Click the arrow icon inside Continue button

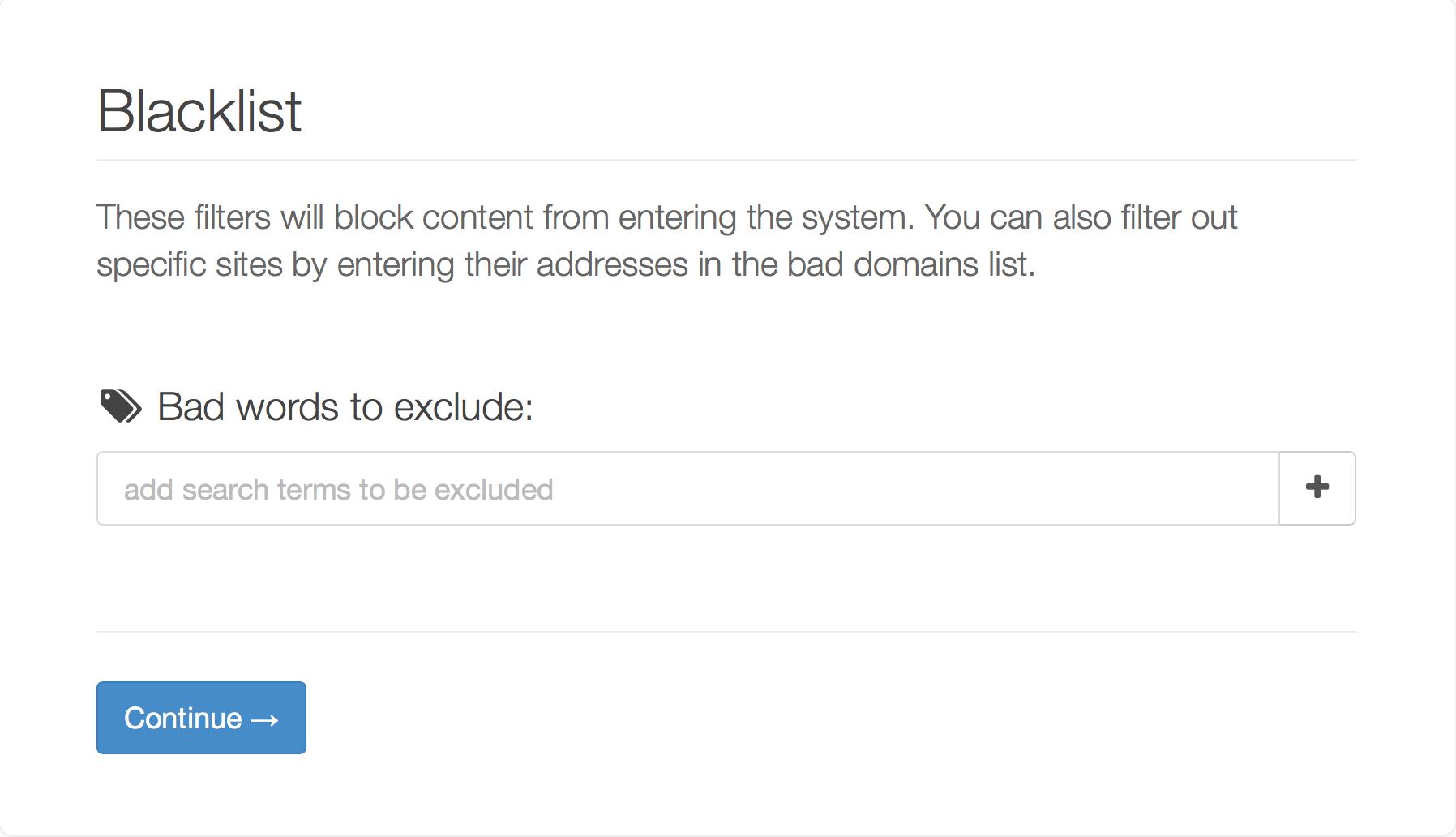(265, 720)
